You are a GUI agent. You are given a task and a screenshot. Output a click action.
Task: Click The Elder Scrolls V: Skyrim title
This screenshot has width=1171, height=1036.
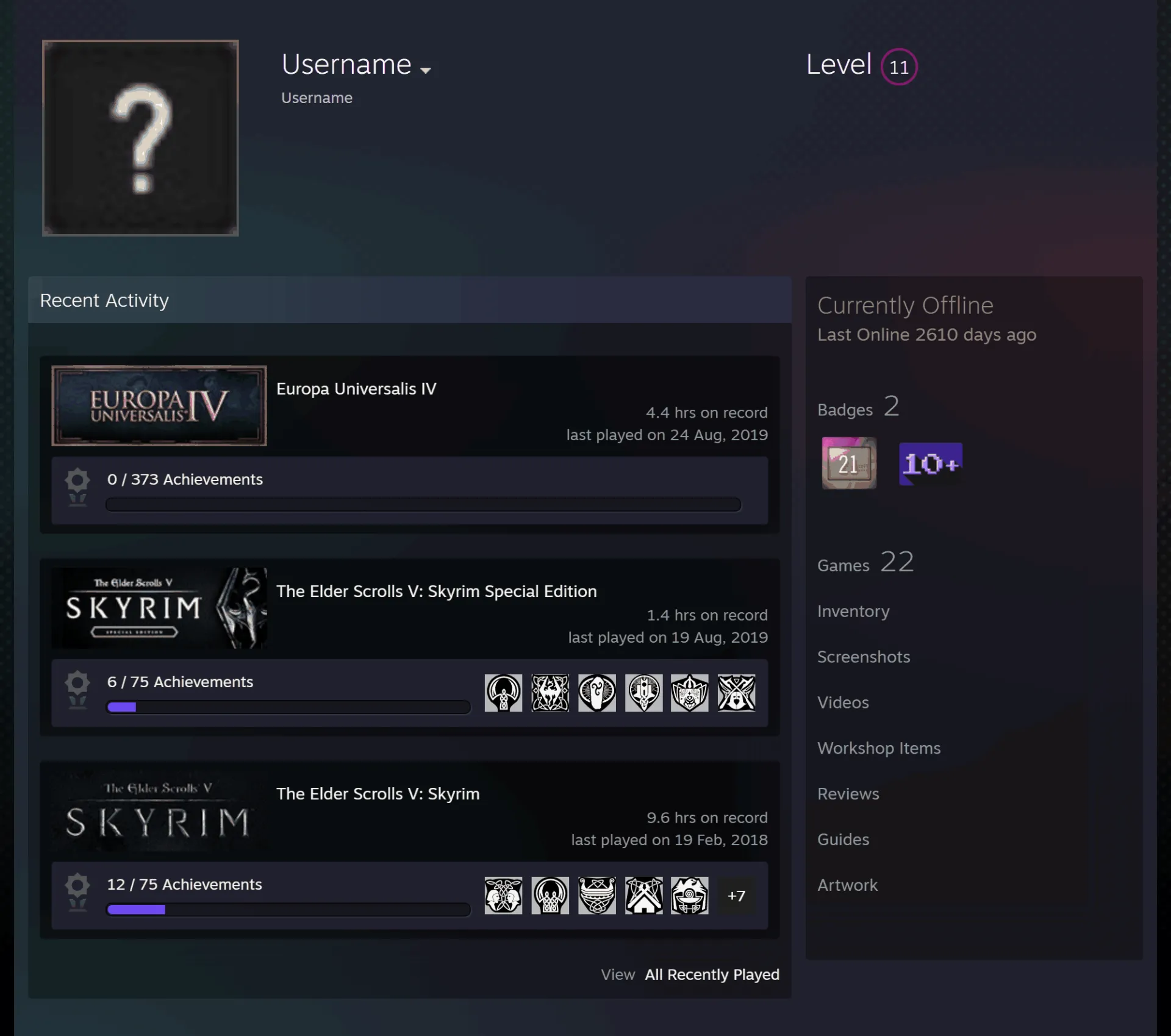click(378, 793)
